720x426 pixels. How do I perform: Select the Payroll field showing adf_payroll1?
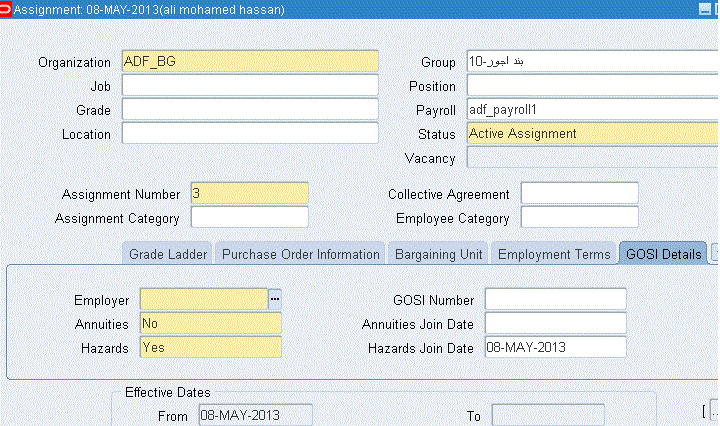click(x=591, y=109)
